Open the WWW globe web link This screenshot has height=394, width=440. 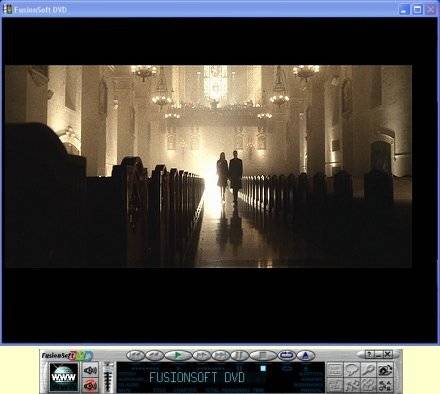64,377
